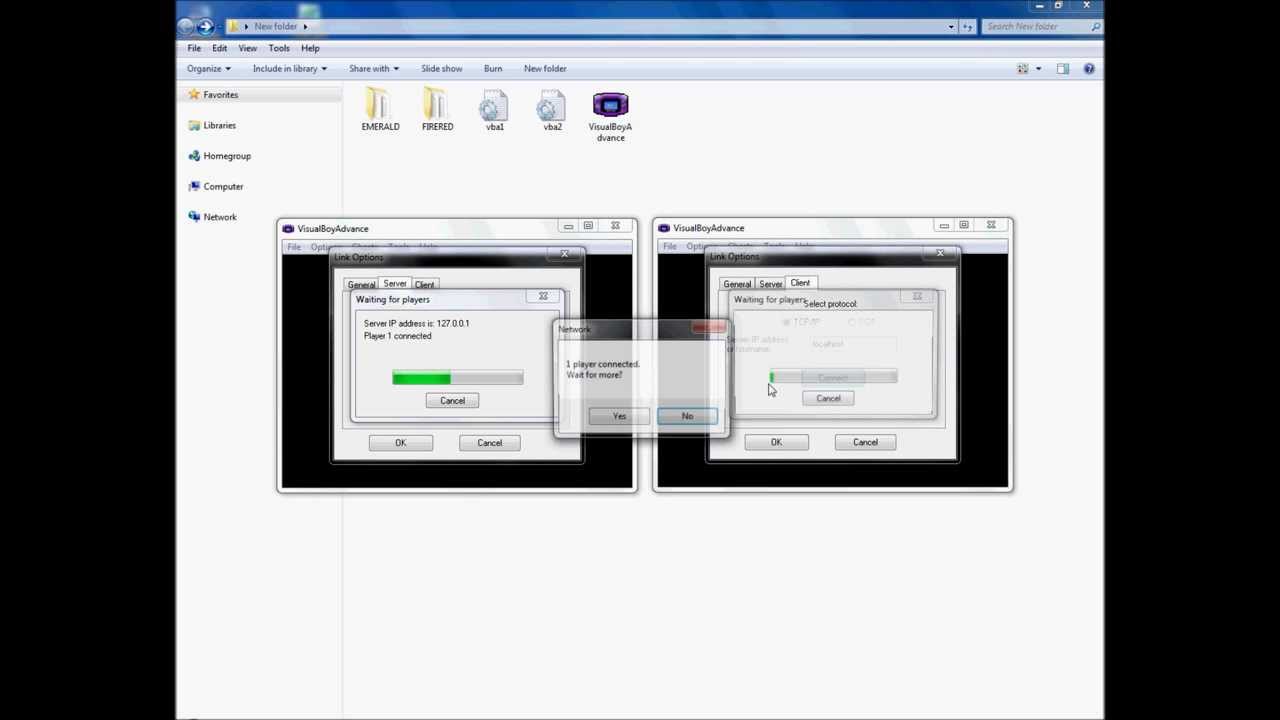Go back in Explorer navigation

pos(187,26)
